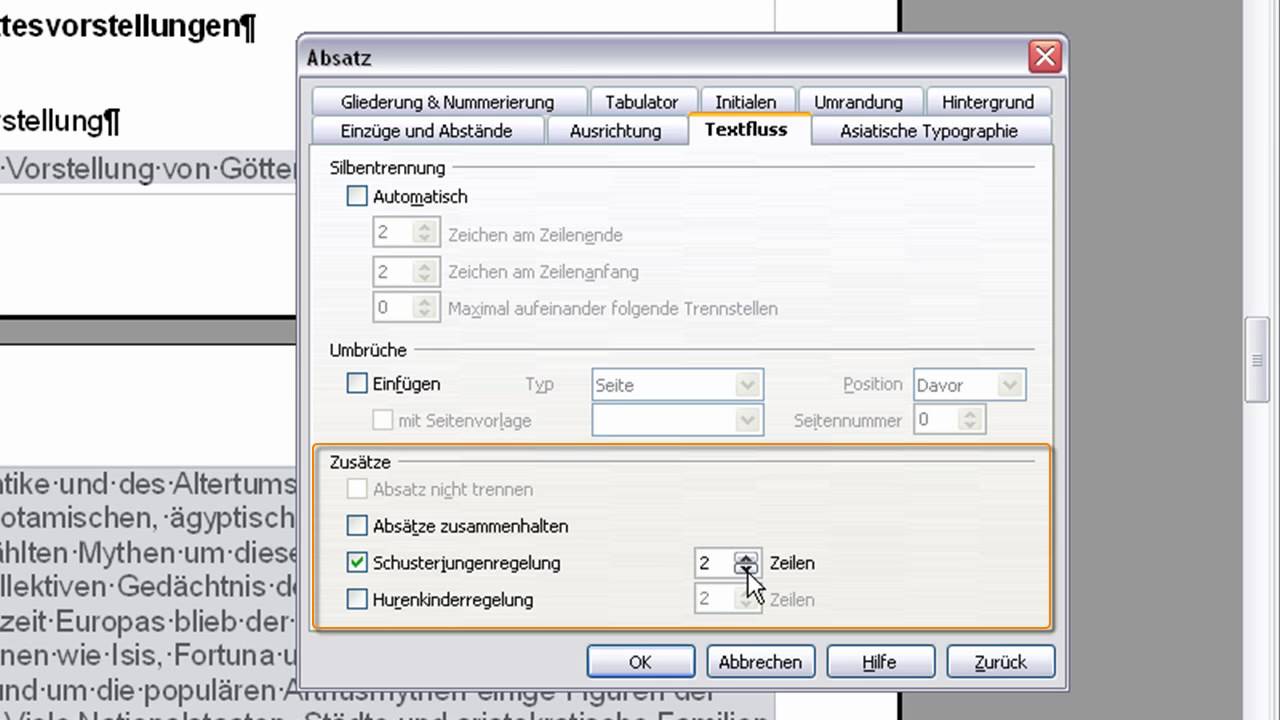Viewport: 1280px width, 720px height.
Task: Click the Abbrechen button
Action: coord(761,662)
